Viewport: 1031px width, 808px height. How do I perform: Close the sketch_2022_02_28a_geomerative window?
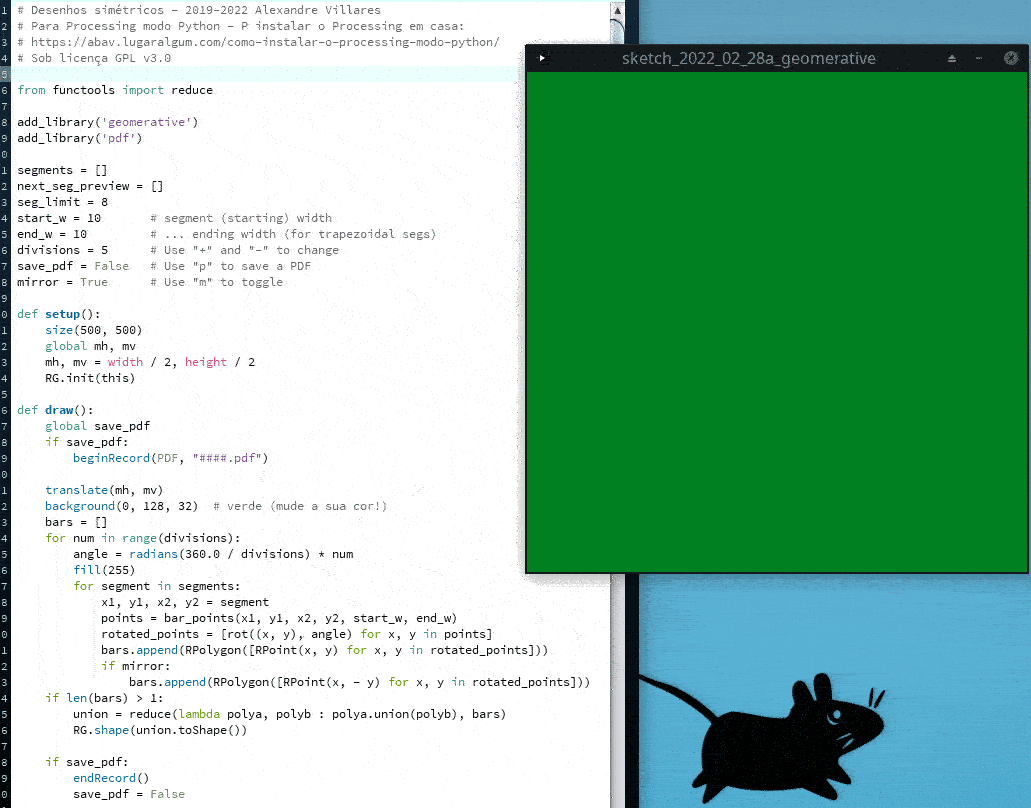click(1011, 58)
